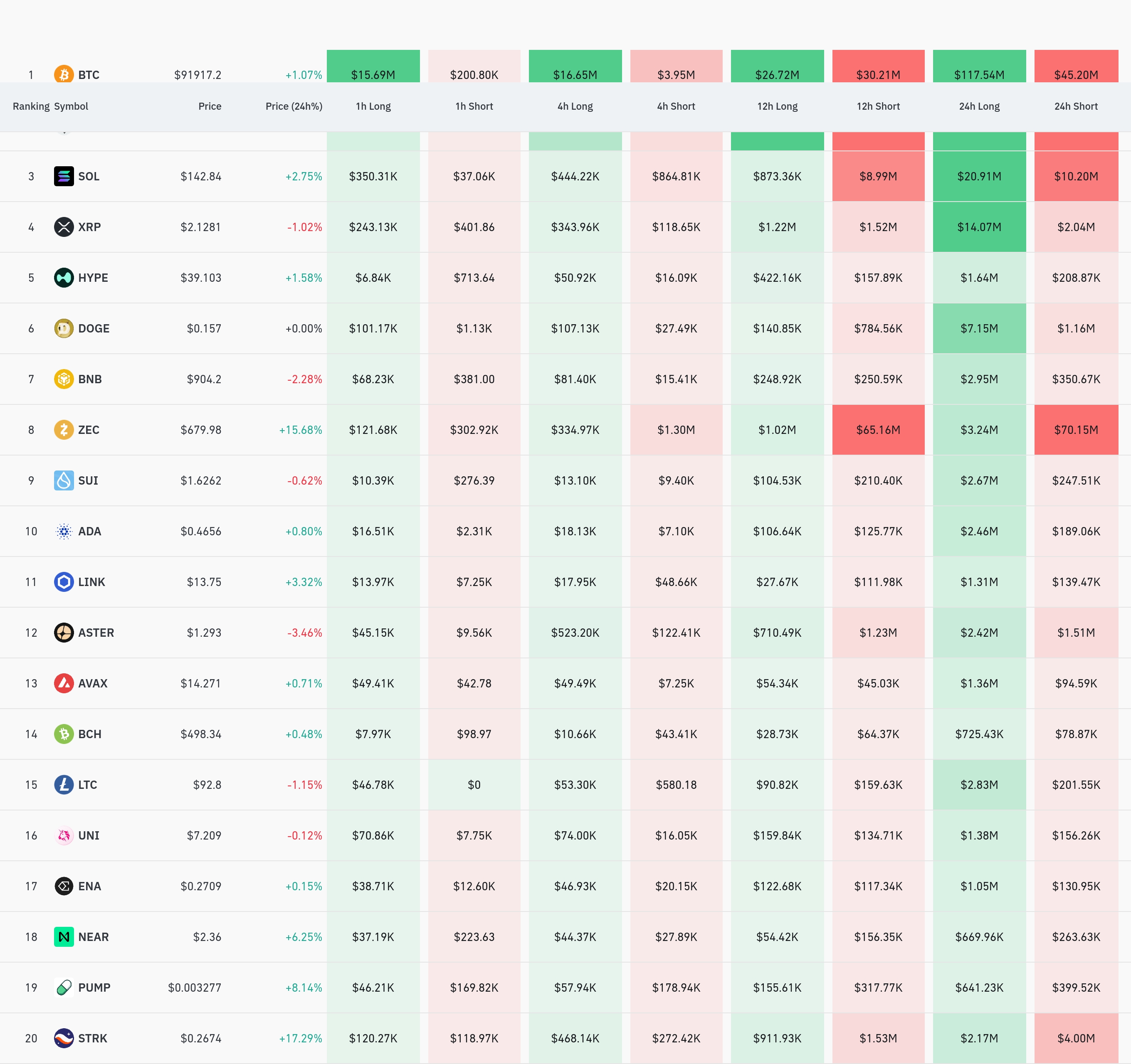Click the PUMP coin icon
The image size is (1131, 1064).
pos(64,987)
